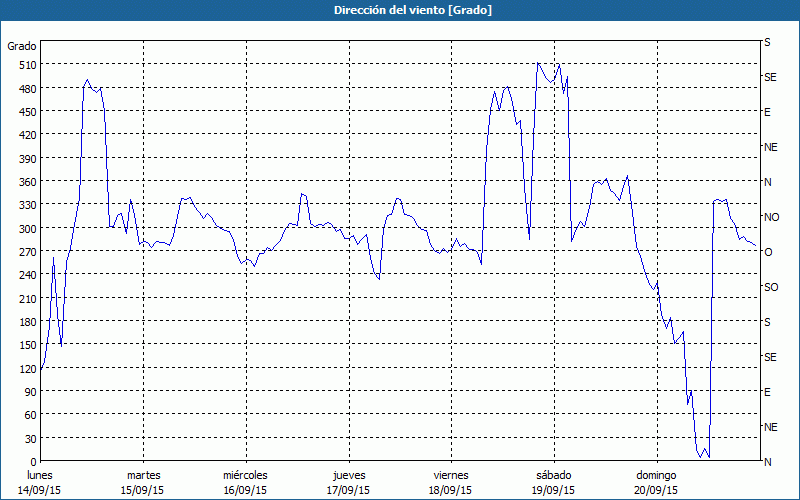The height and width of the screenshot is (500, 800).
Task: Click the 90 value on the left axis
Action: (28, 392)
